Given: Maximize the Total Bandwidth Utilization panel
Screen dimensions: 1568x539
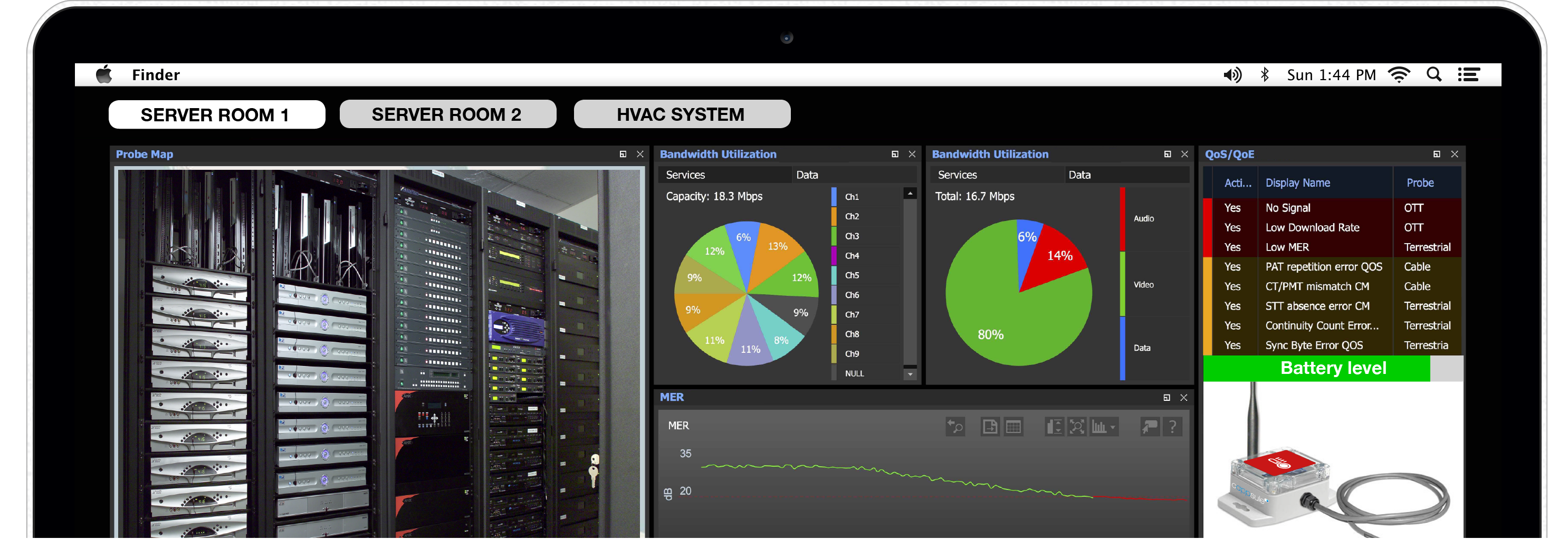Looking at the screenshot, I should point(1168,154).
